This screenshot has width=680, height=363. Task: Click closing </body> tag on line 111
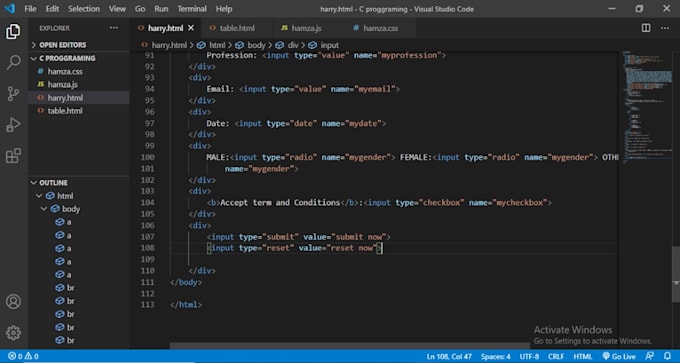(x=186, y=282)
